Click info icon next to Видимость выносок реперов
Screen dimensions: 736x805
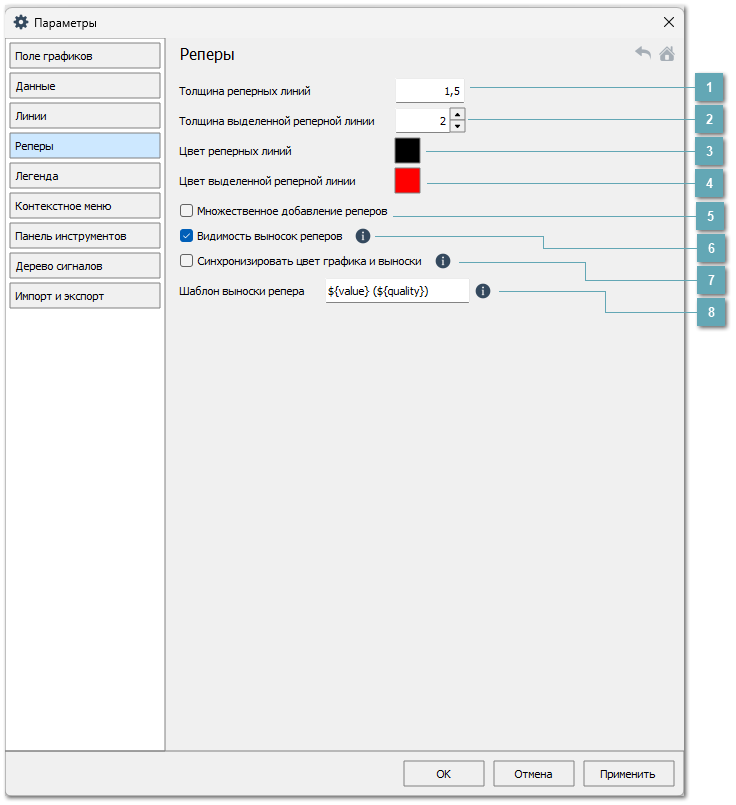point(363,236)
